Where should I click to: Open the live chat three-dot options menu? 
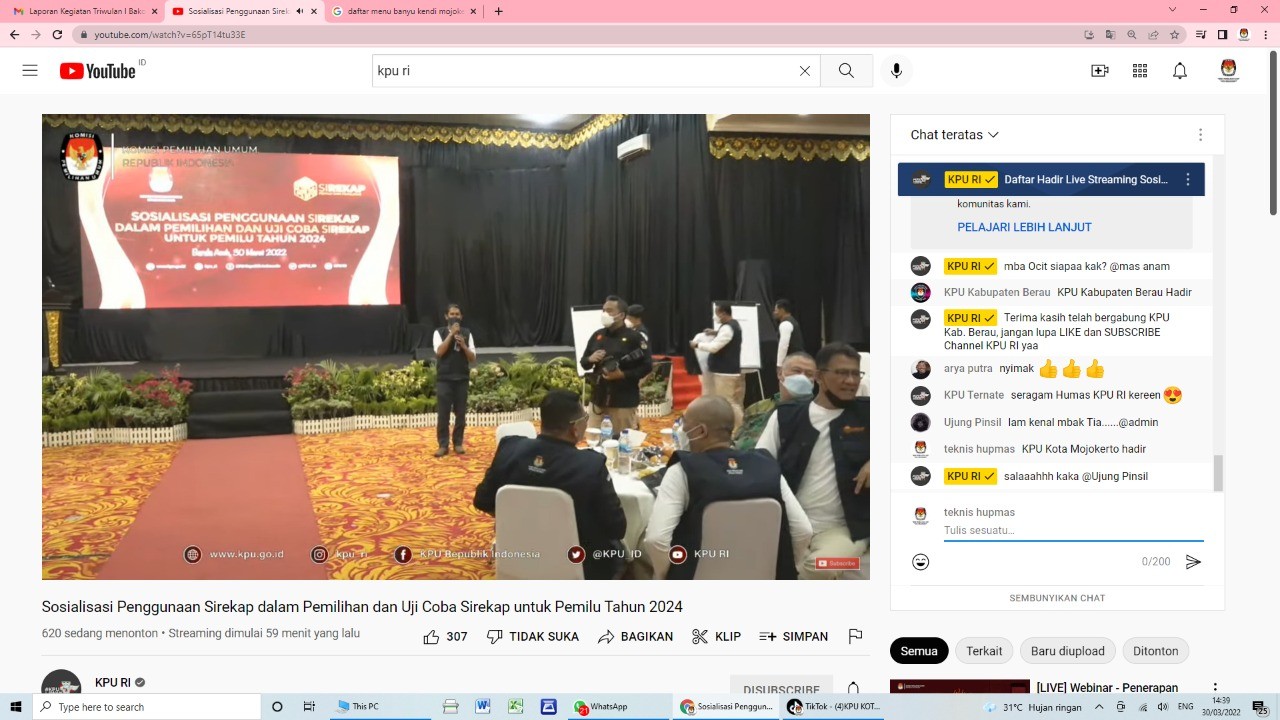pyautogui.click(x=1200, y=135)
